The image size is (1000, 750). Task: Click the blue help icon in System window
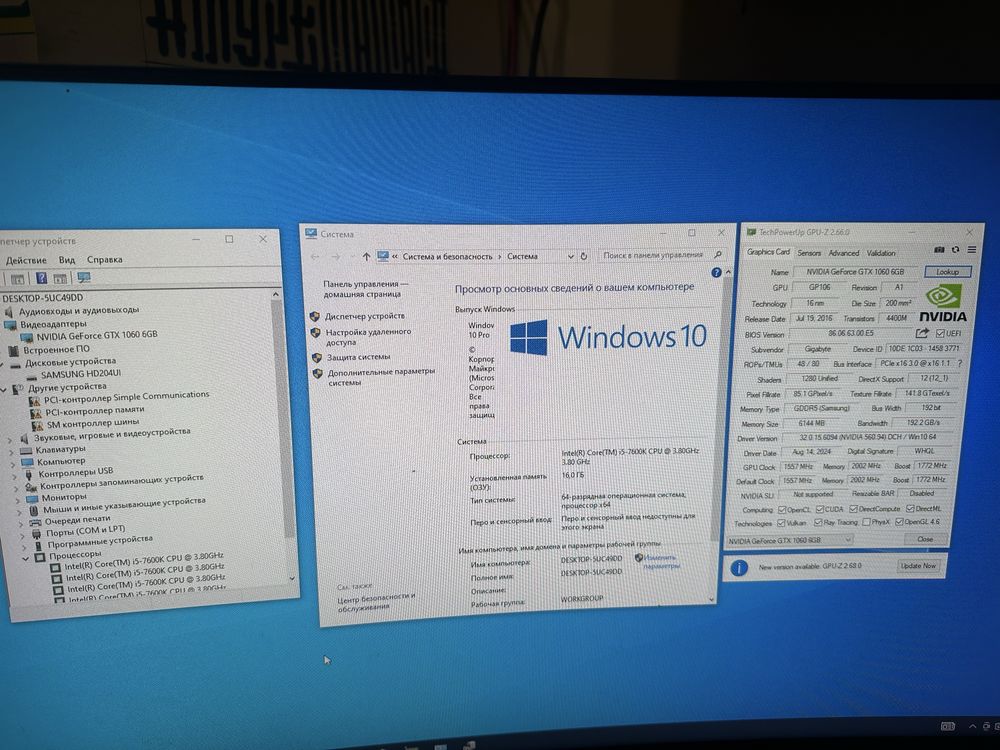click(716, 272)
